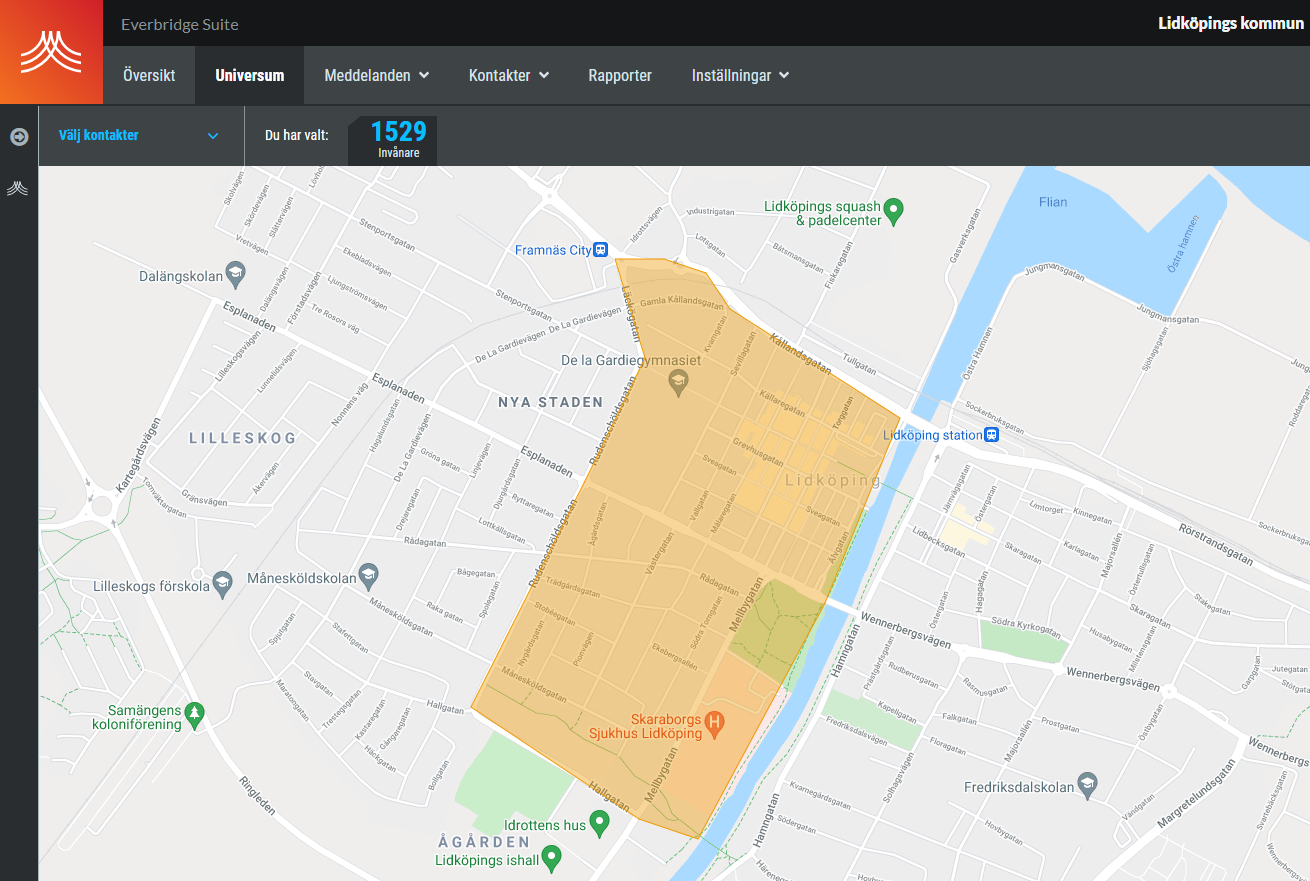
Task: Select the Skaraborgs Sjukhus hospital marker
Action: tap(714, 720)
